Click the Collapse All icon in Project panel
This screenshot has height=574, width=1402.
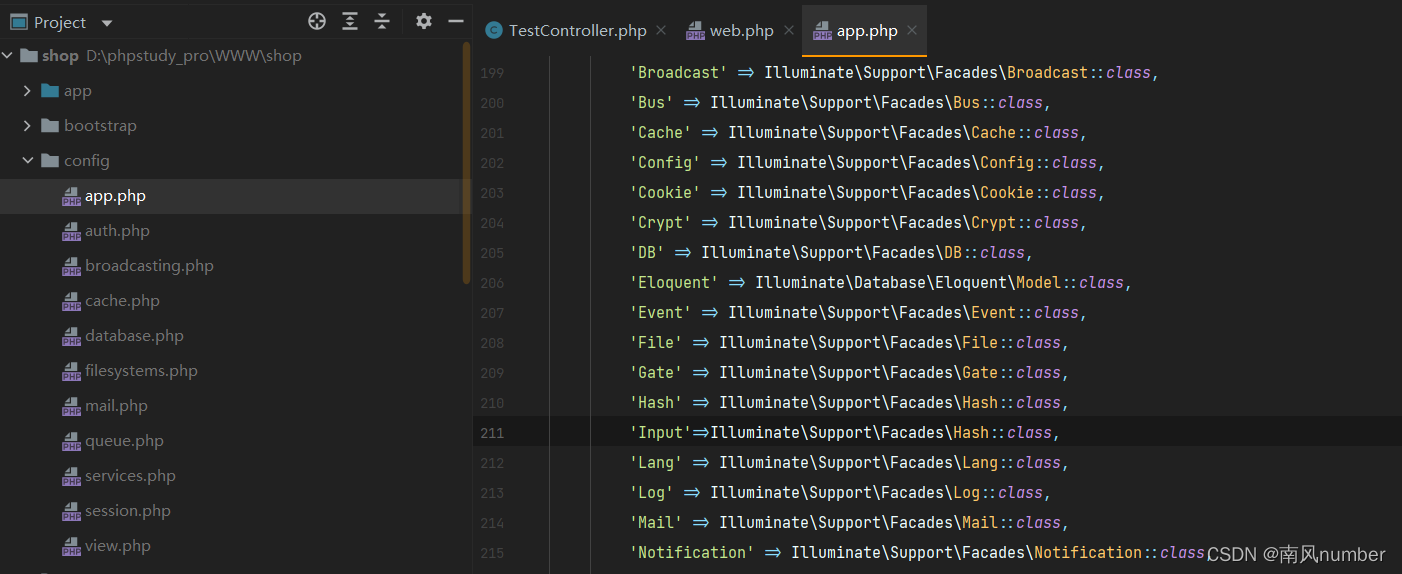coord(382,21)
